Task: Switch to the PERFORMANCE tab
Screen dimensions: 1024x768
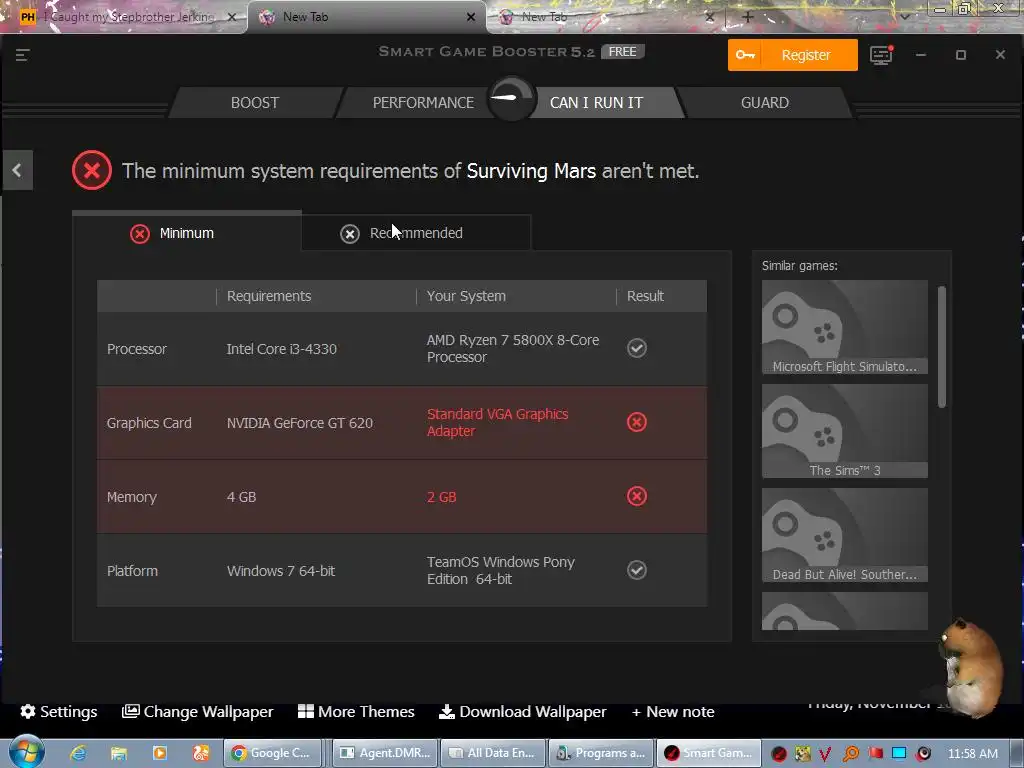Action: click(x=423, y=103)
